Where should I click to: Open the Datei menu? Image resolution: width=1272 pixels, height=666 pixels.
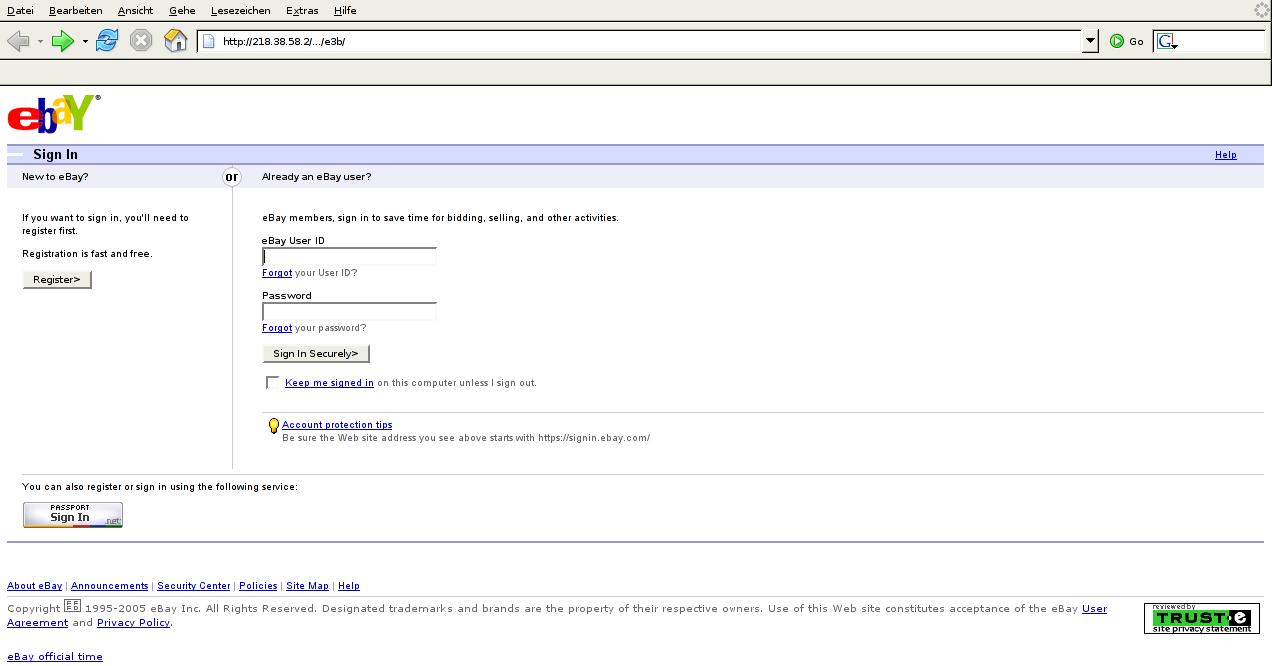[x=20, y=10]
